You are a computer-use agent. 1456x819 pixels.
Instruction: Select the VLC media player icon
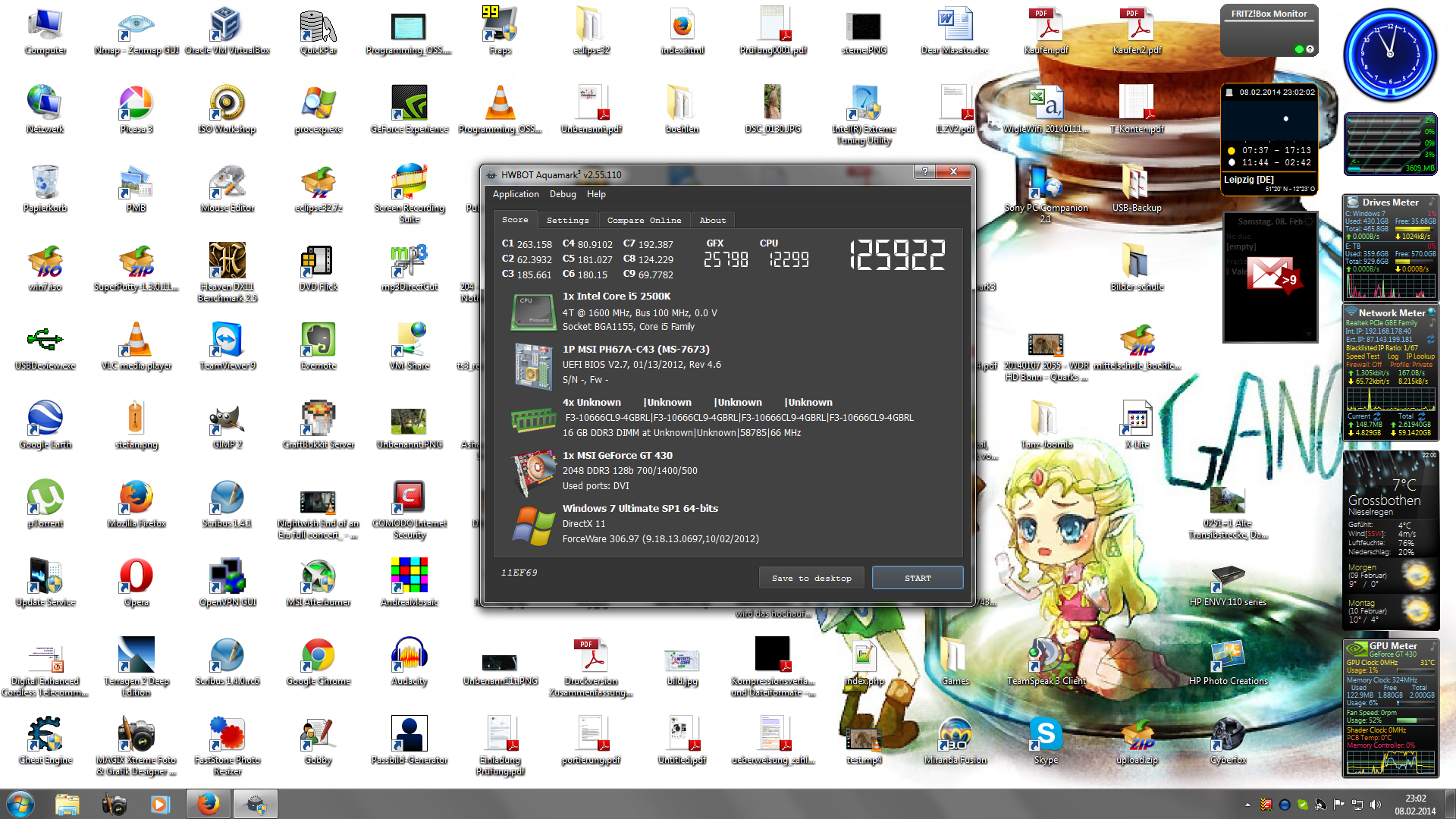(136, 347)
